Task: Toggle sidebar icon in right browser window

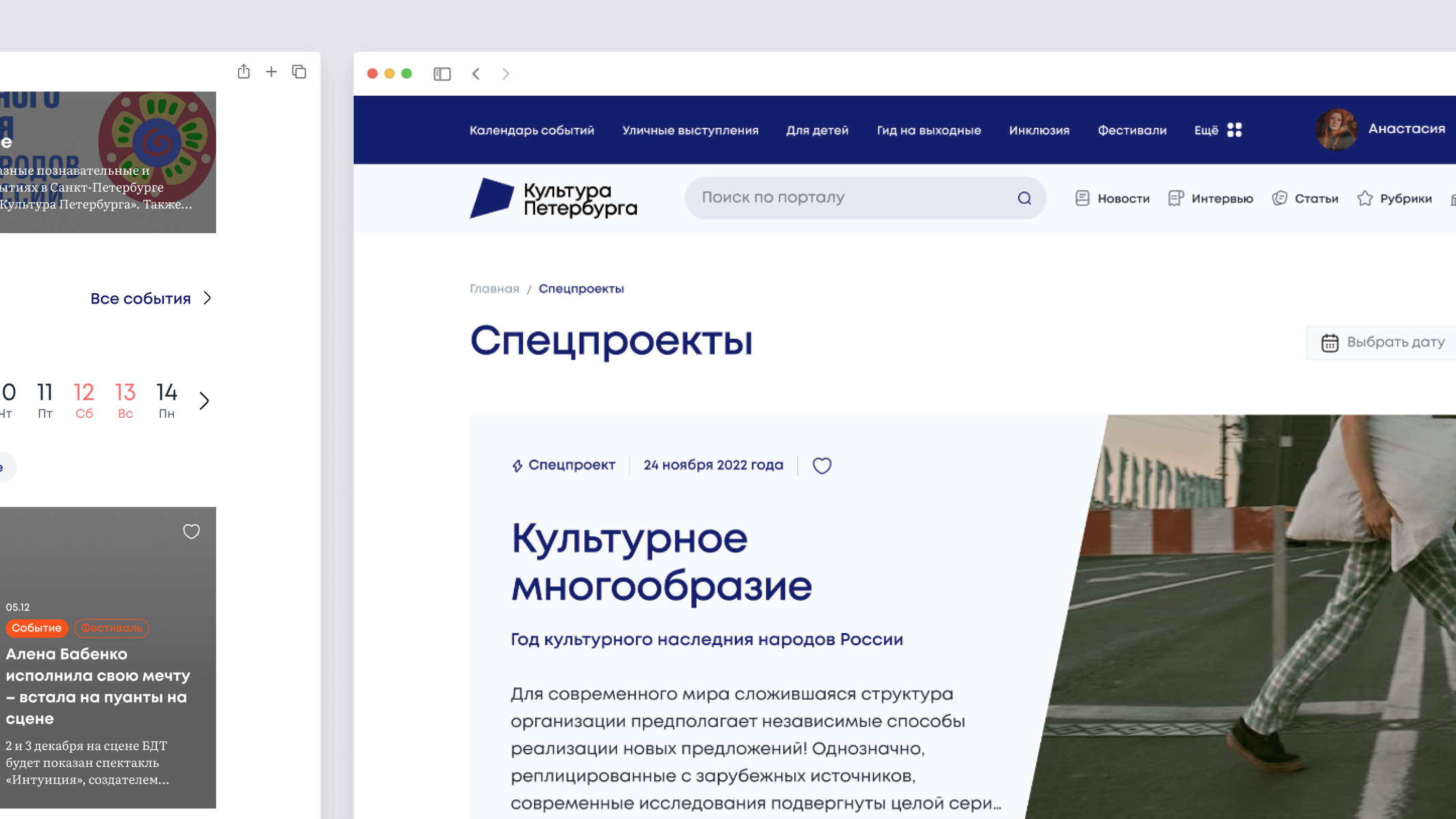Action: click(442, 74)
